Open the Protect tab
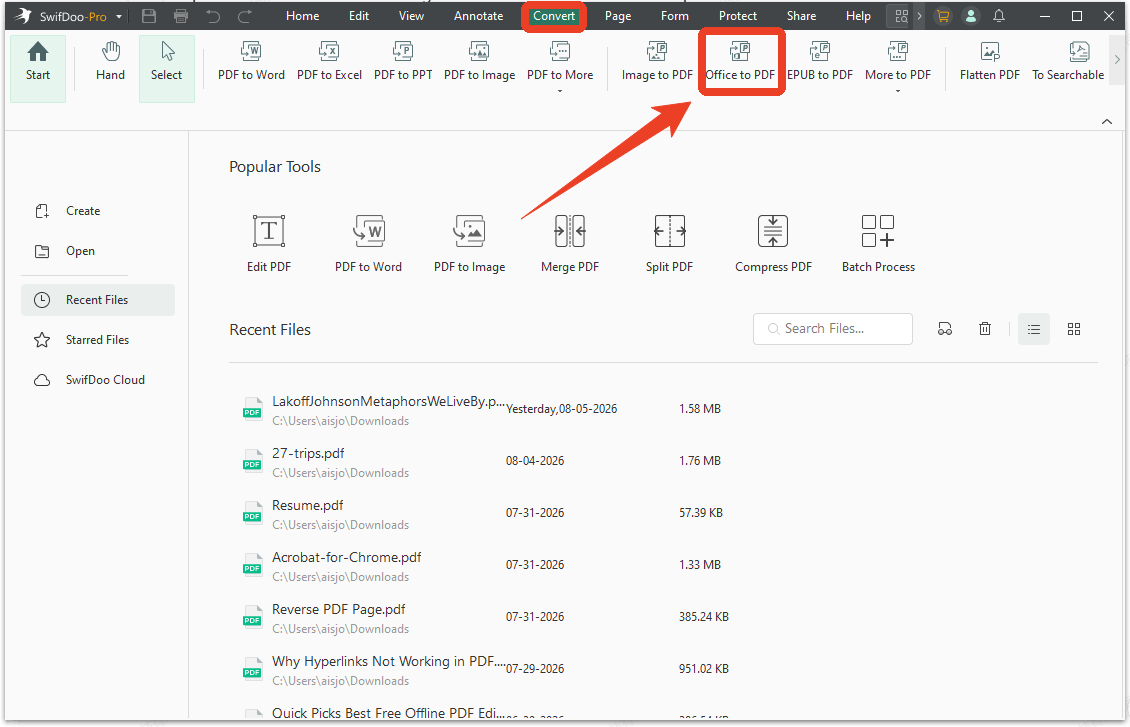 (x=738, y=16)
